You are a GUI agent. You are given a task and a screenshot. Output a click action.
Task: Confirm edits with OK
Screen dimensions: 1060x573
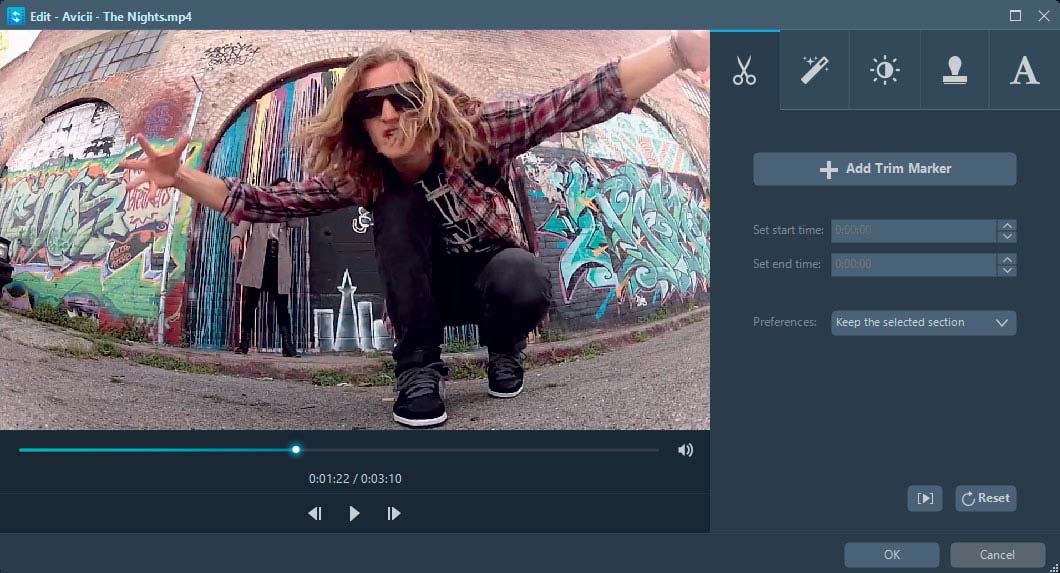[x=892, y=555]
